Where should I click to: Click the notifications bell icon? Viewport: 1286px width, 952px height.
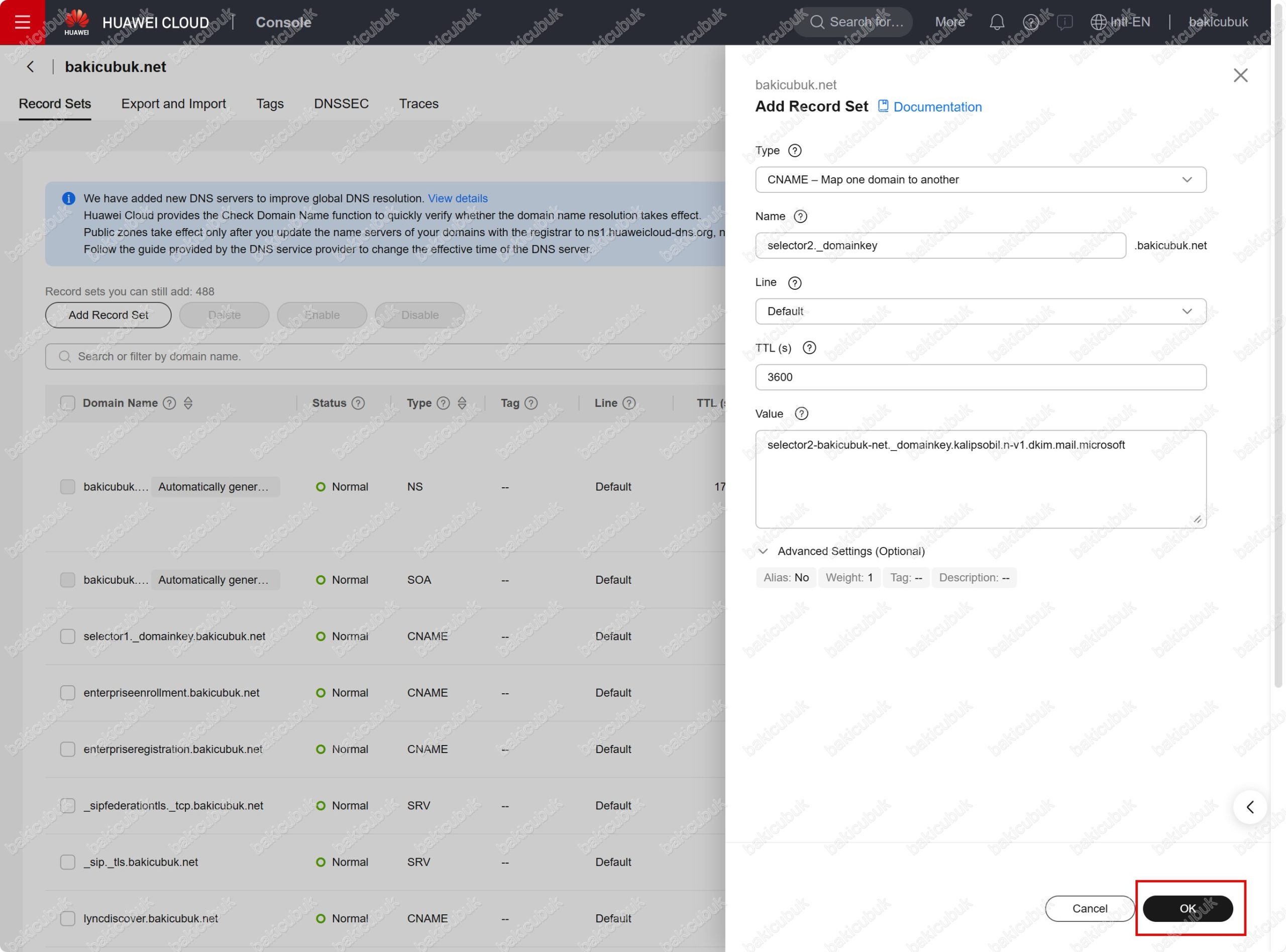[997, 22]
